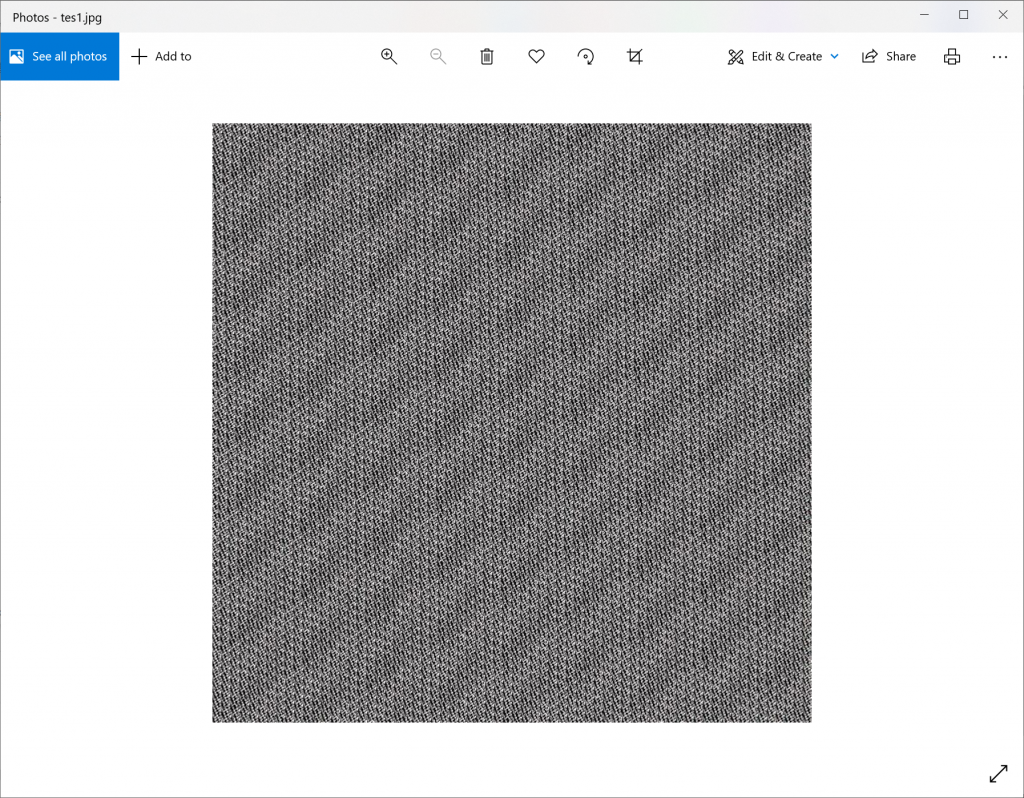Enter fullscreen with the diagonal arrows icon
The height and width of the screenshot is (798, 1024).
click(x=998, y=773)
